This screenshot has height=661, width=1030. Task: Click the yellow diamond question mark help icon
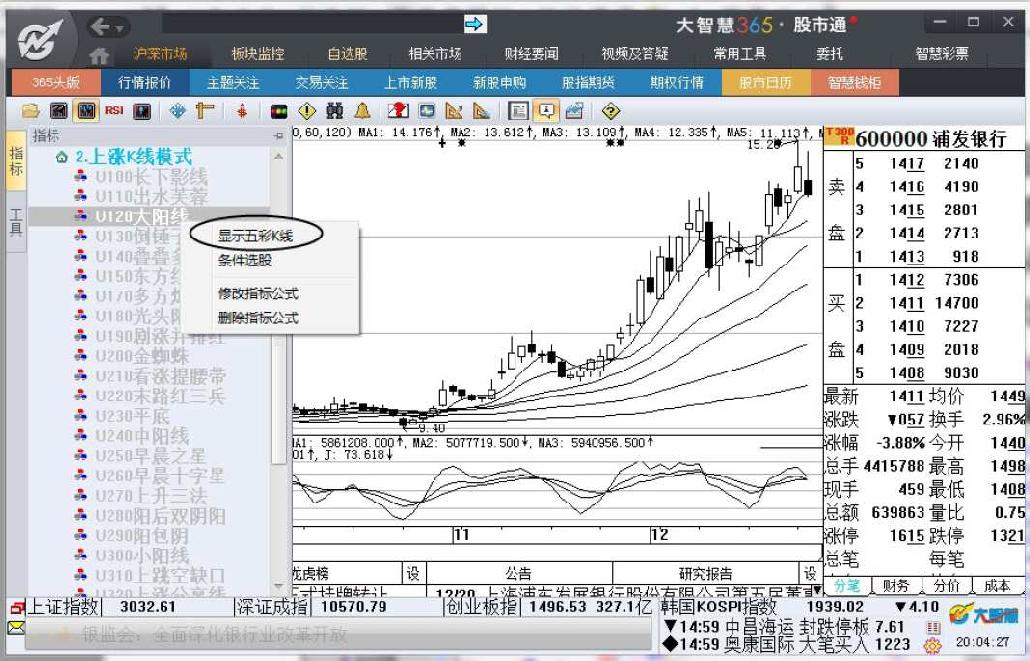tap(610, 111)
